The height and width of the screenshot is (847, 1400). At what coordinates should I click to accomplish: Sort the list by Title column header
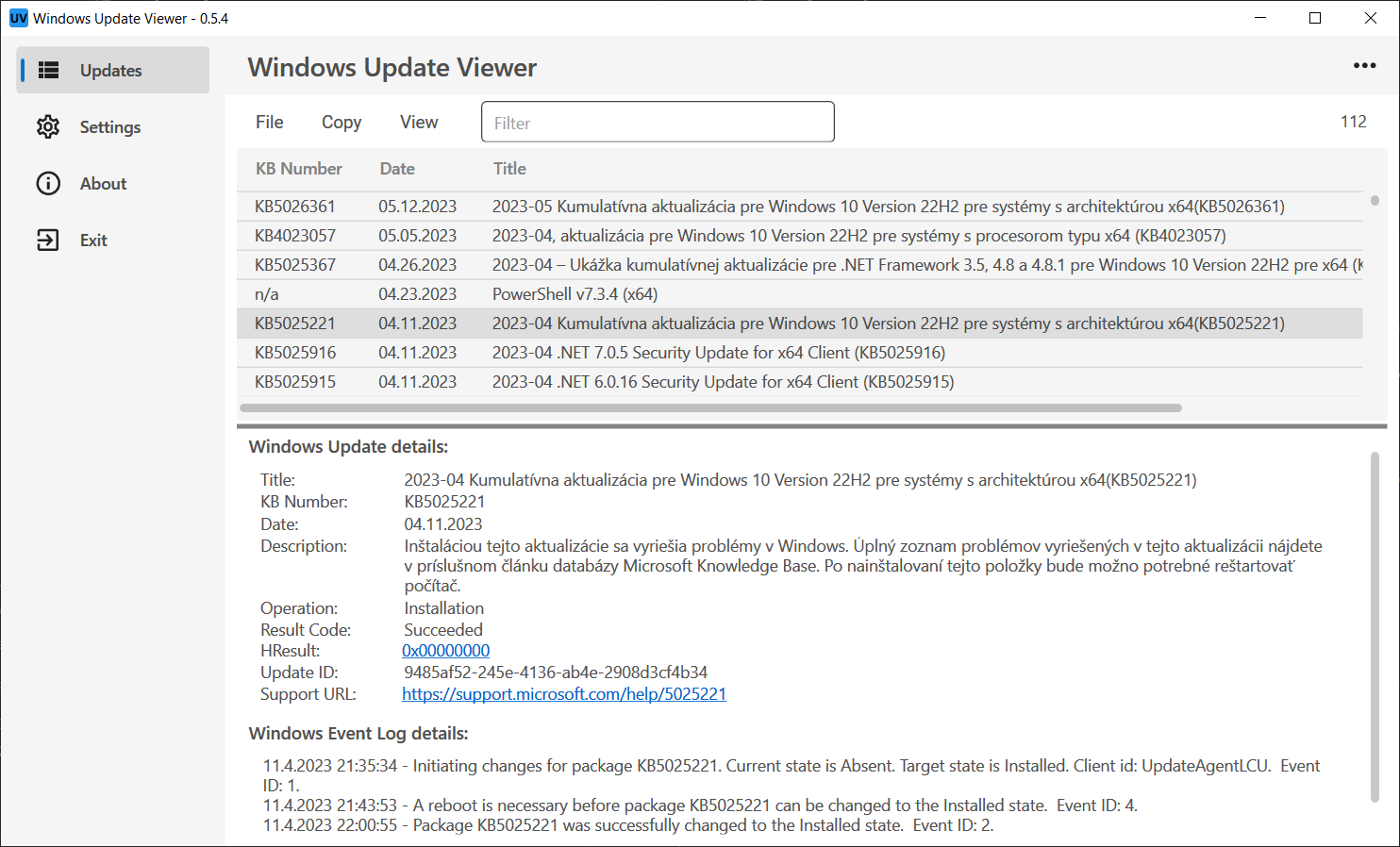click(509, 169)
